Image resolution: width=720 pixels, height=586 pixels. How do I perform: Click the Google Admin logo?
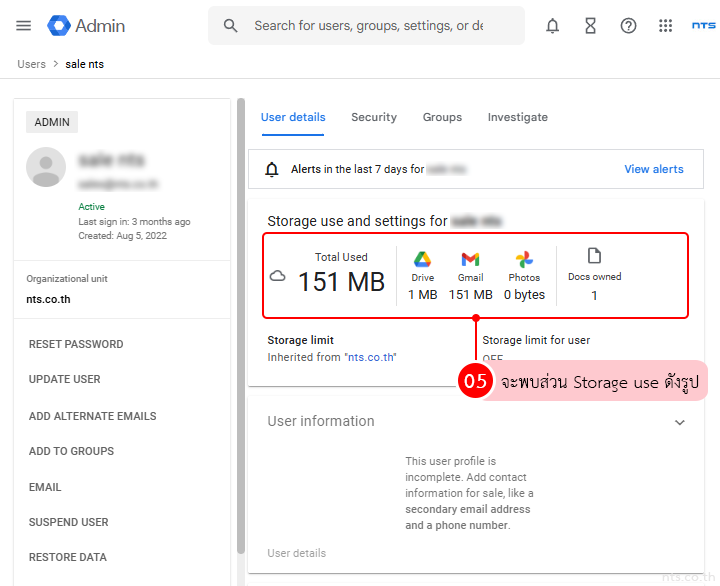[x=85, y=26]
